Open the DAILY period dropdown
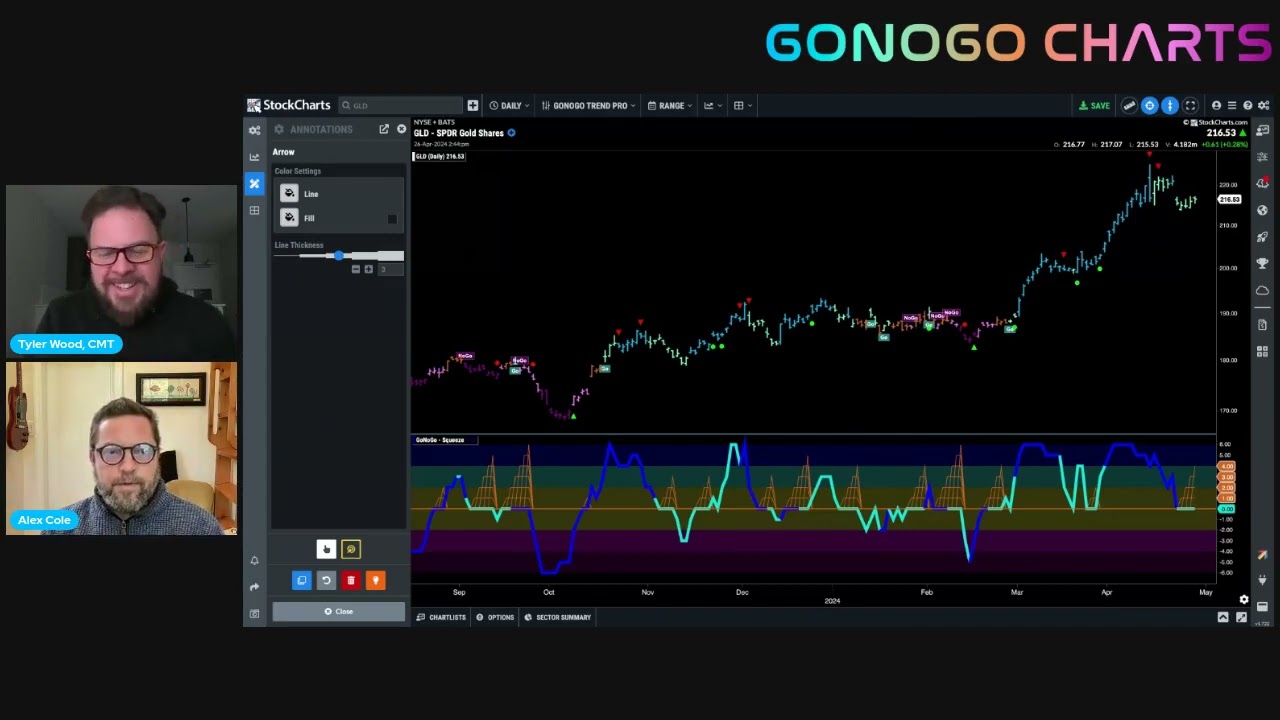This screenshot has height=720, width=1280. click(510, 105)
